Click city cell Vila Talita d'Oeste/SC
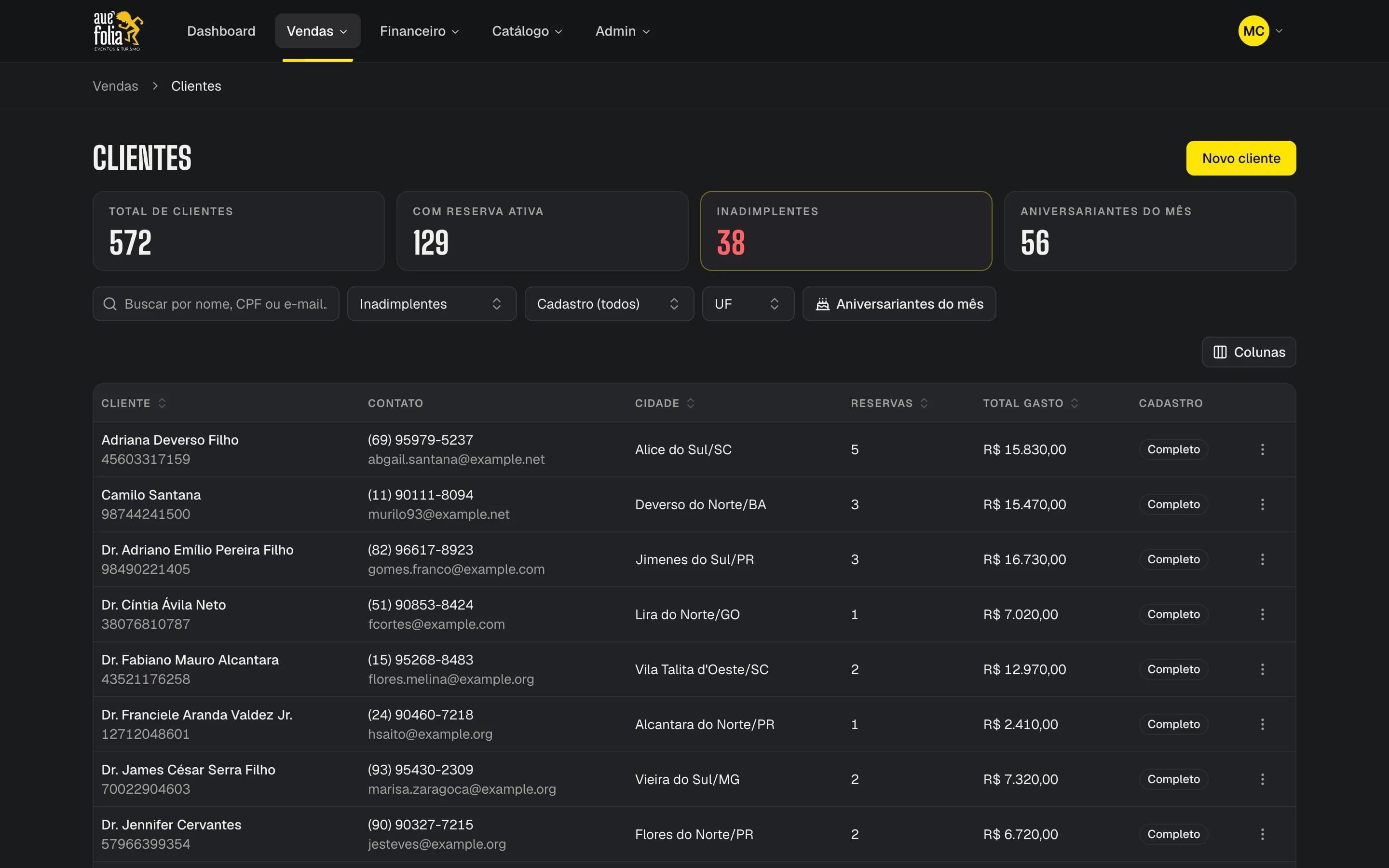The width and height of the screenshot is (1389, 868). (701, 669)
